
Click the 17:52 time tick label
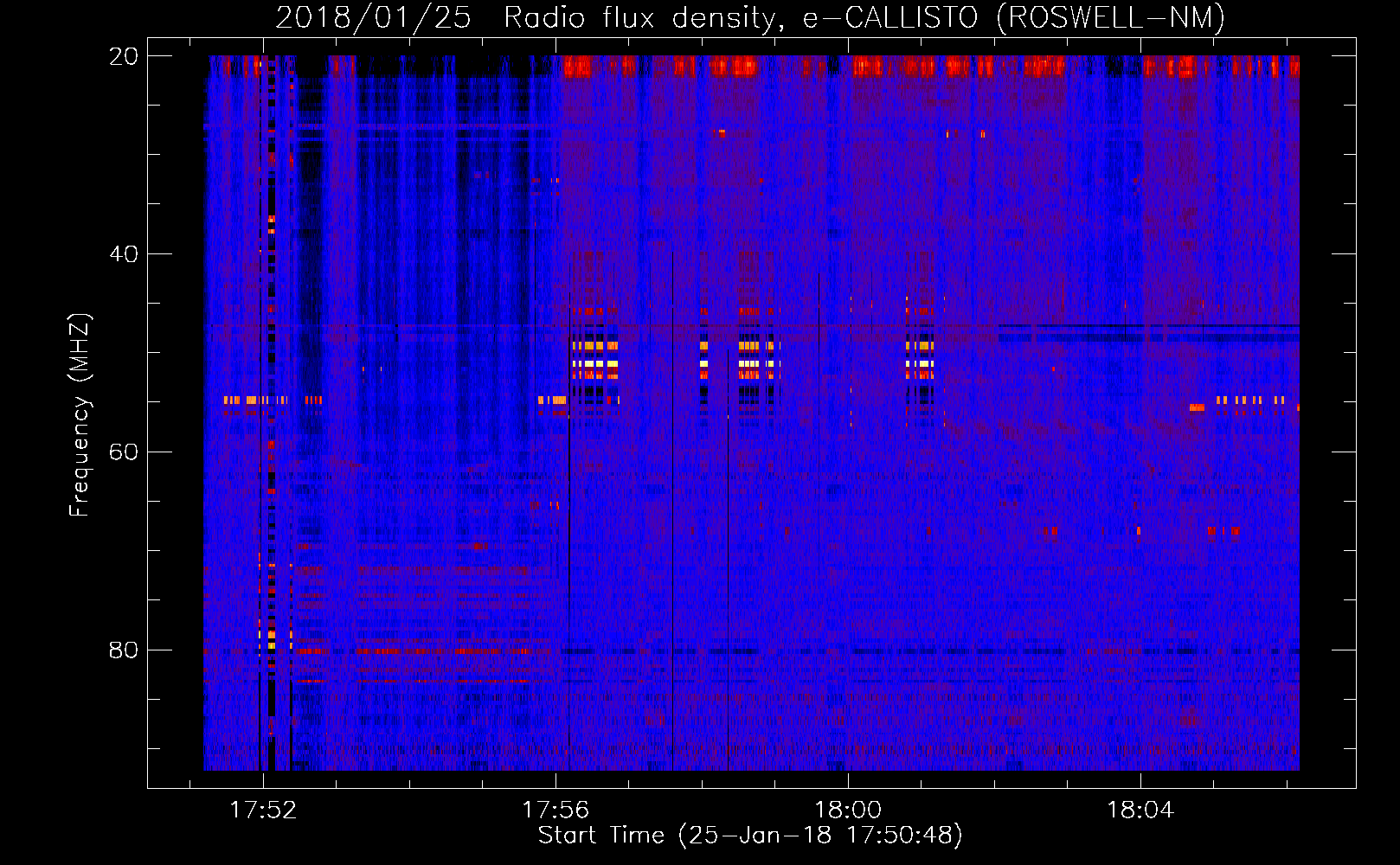pos(263,810)
